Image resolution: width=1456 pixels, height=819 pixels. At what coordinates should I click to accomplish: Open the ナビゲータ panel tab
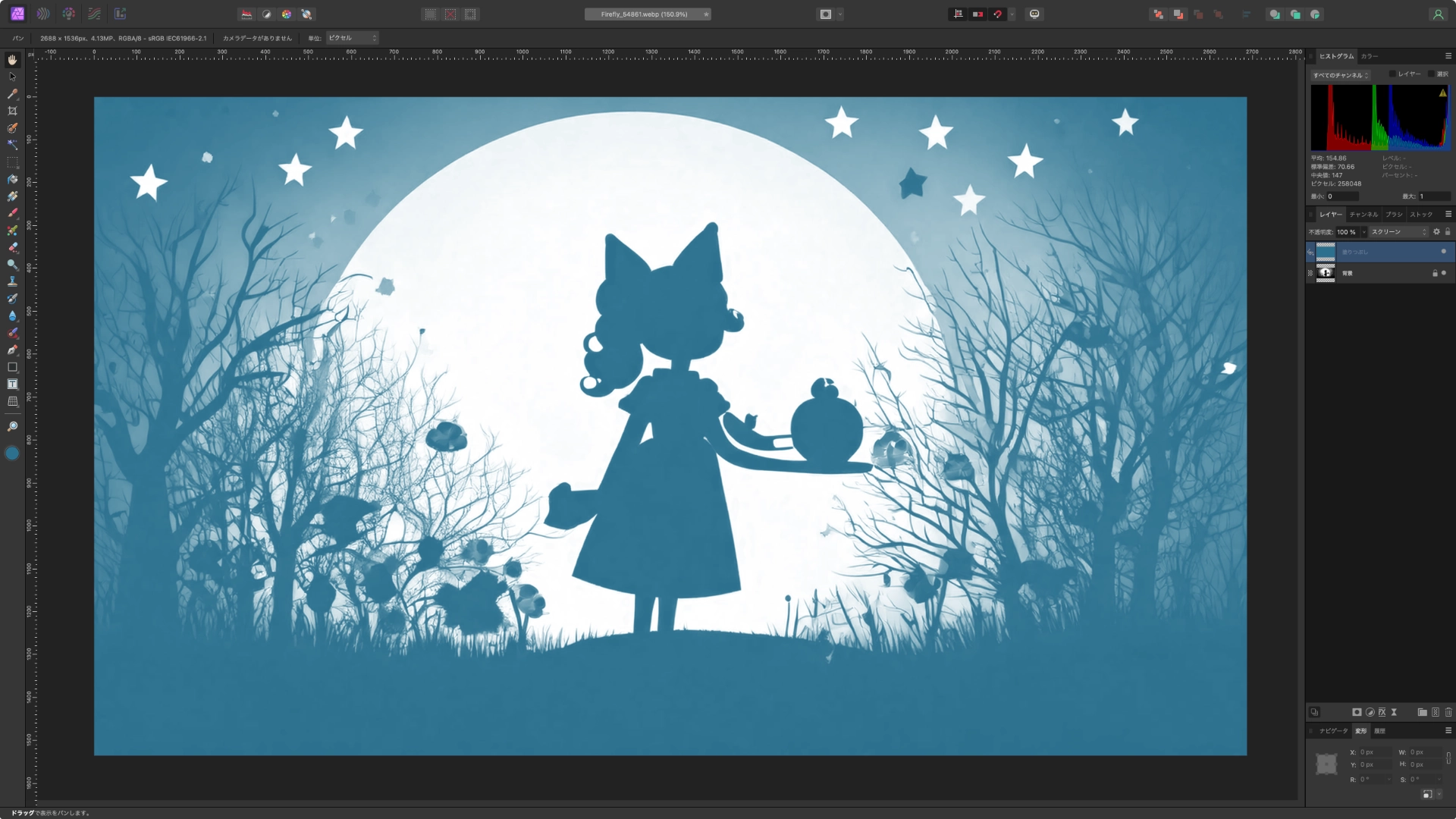(1333, 731)
